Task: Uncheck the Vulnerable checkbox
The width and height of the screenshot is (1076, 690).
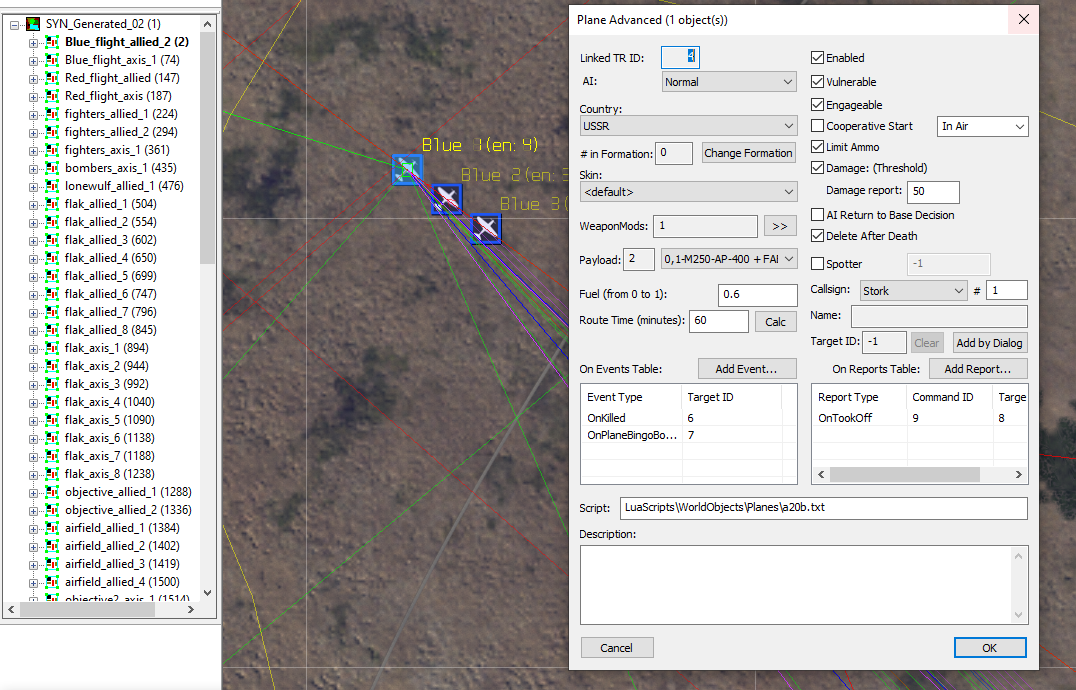Action: pyautogui.click(x=817, y=82)
